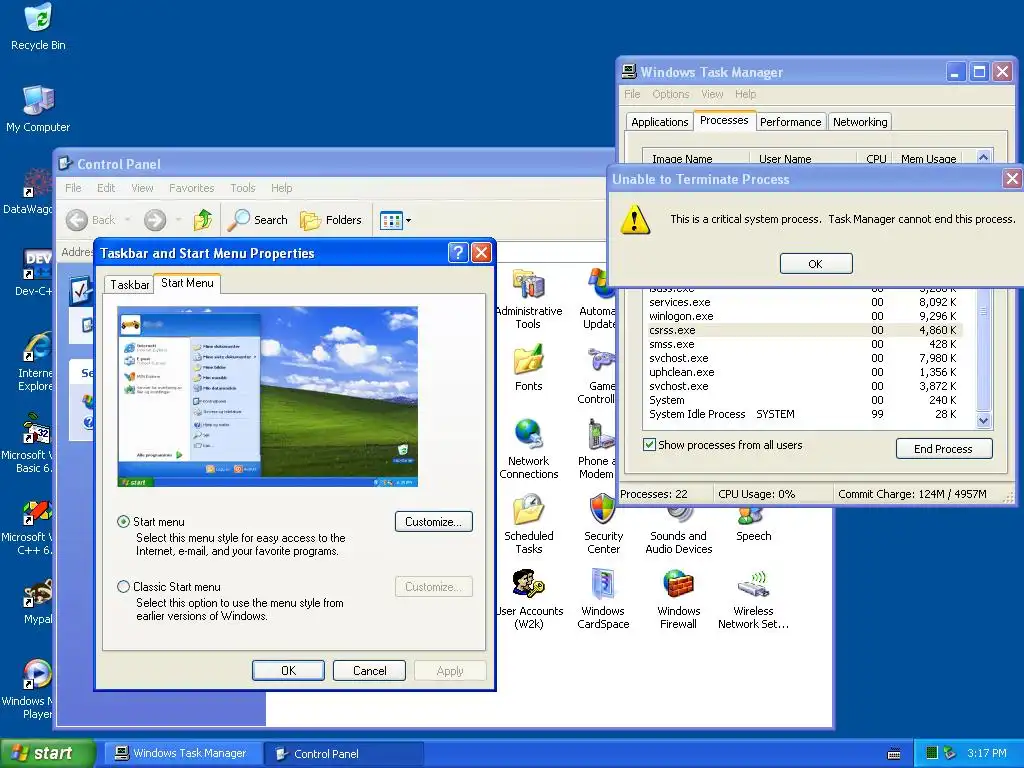The image size is (1024, 768).
Task: Select smss.exe in process list
Action: click(803, 344)
